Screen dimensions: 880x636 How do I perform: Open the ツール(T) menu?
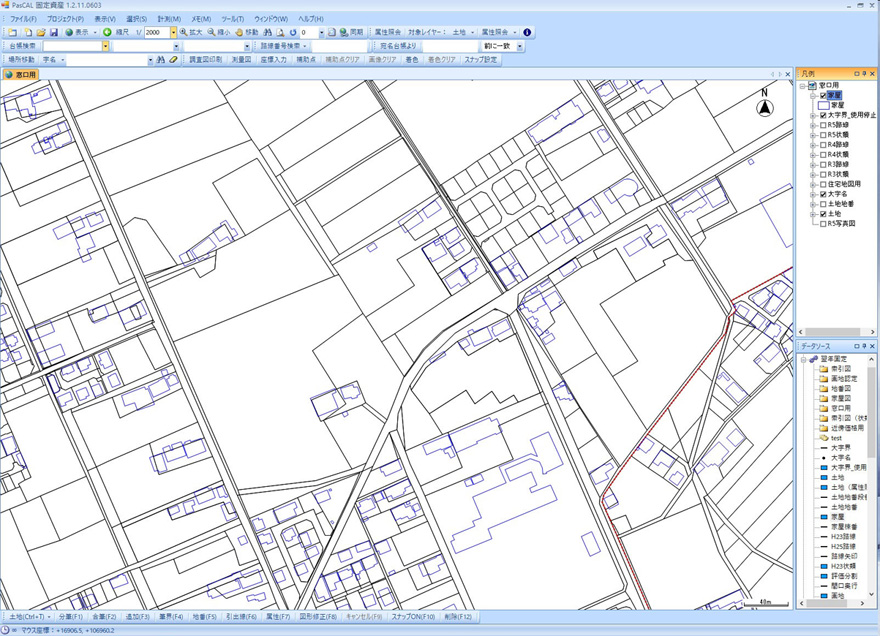point(231,19)
